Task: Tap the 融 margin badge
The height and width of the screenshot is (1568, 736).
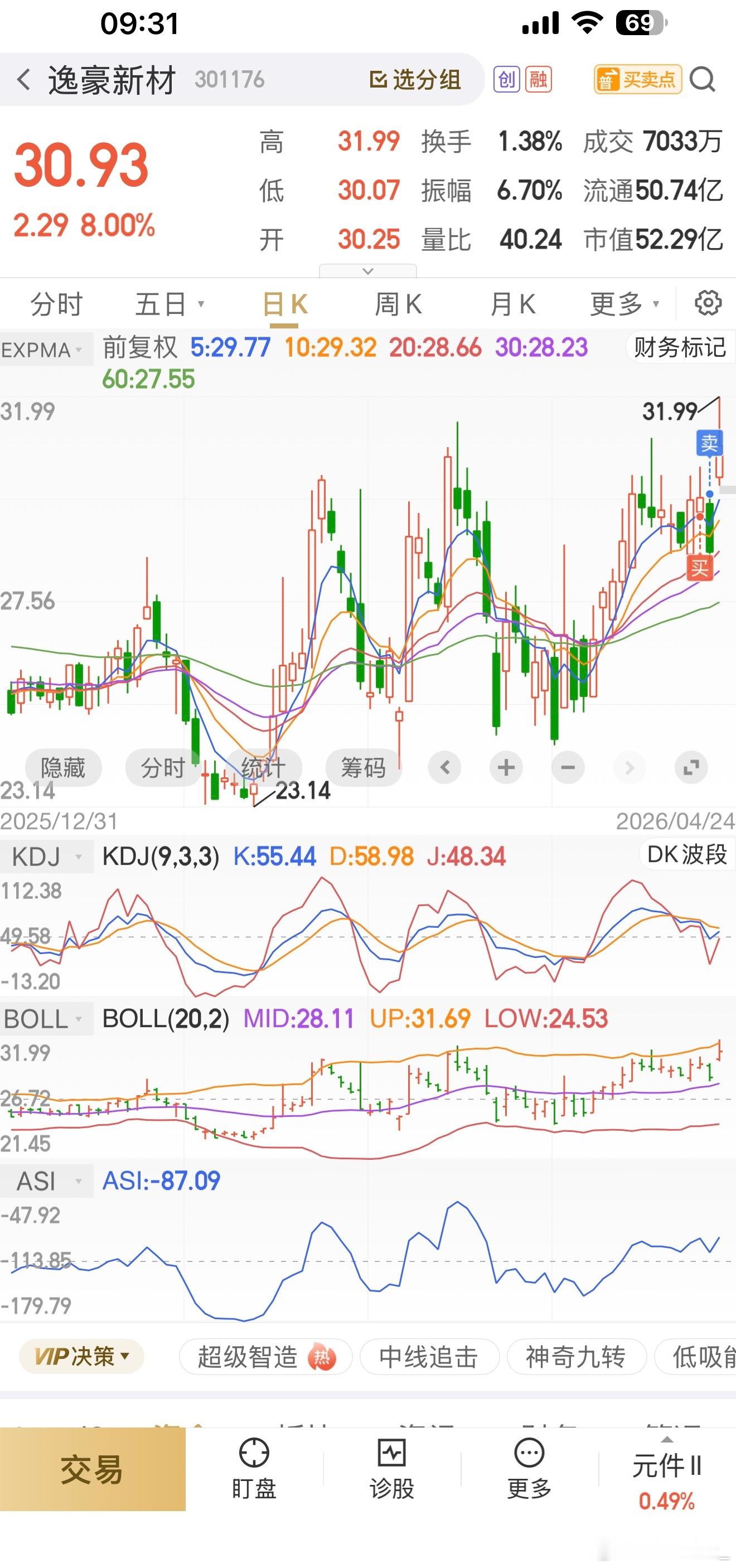Action: coord(538,80)
